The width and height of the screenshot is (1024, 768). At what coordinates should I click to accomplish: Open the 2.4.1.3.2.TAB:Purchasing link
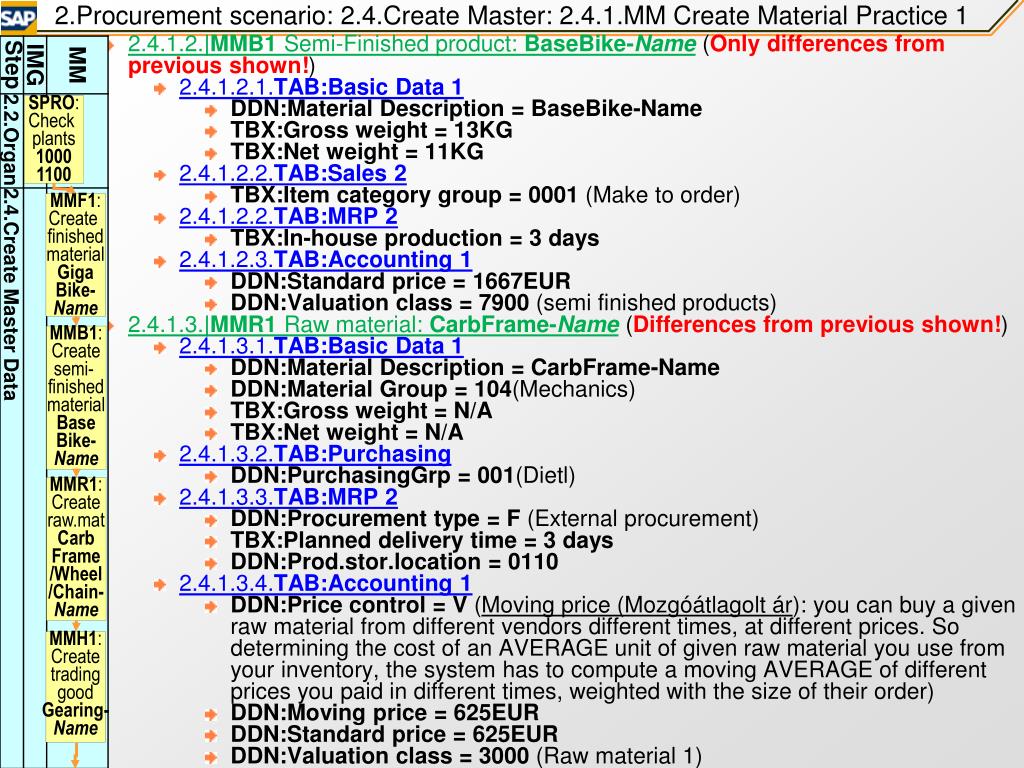315,454
